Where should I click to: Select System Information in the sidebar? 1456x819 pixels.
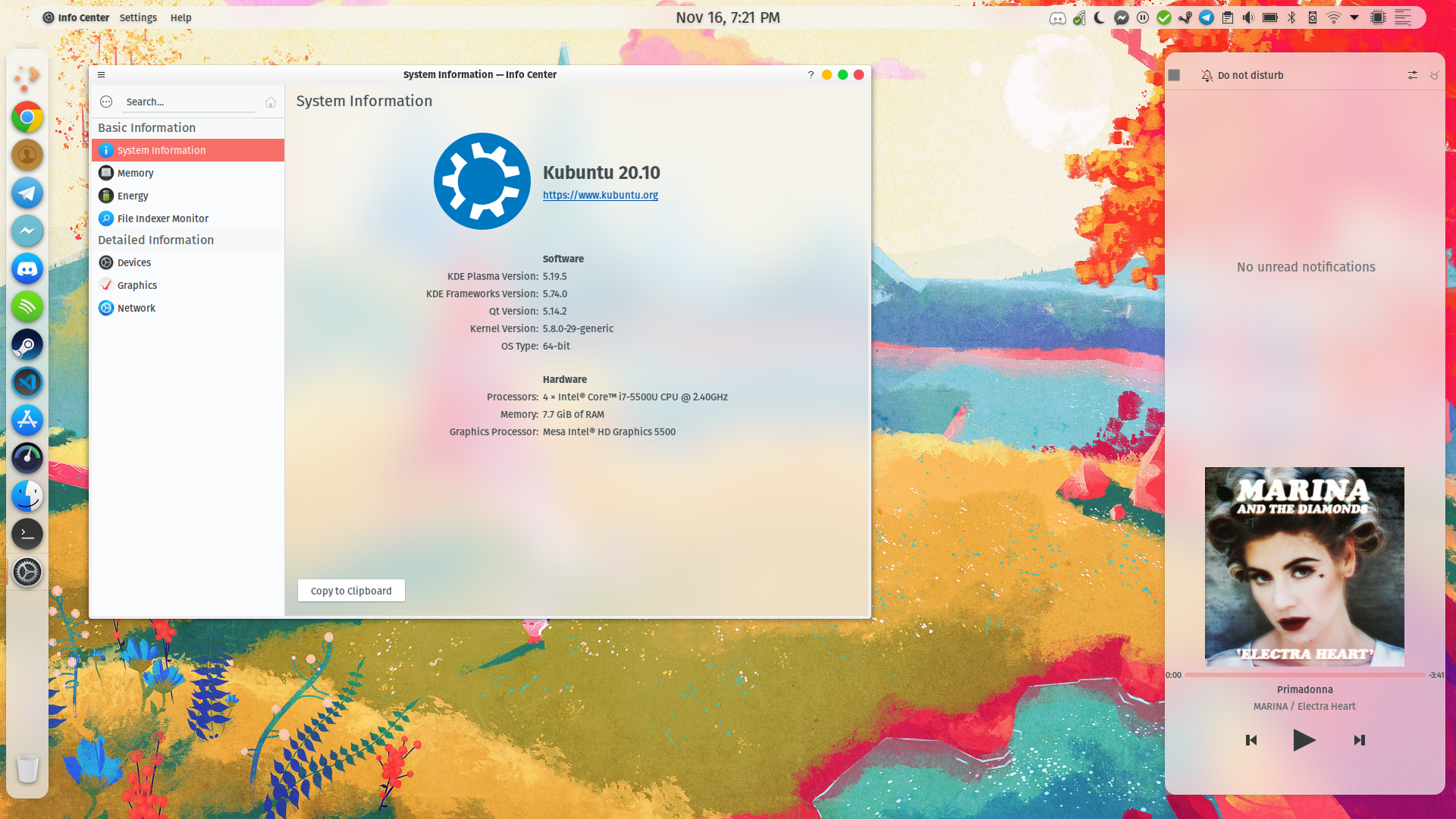(x=187, y=150)
